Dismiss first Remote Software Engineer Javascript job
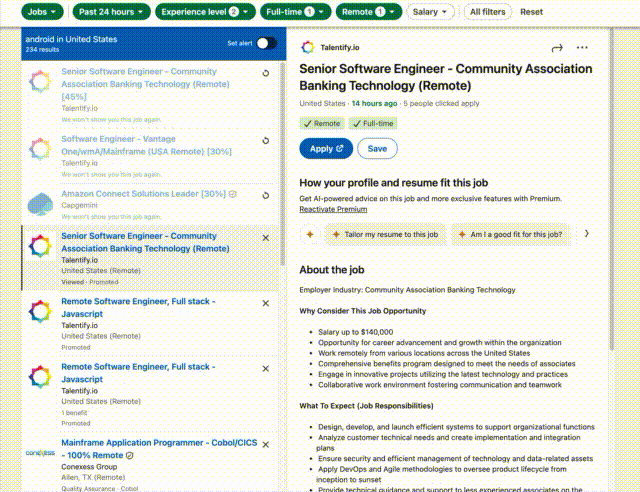Image resolution: width=640 pixels, height=492 pixels. coord(266,303)
